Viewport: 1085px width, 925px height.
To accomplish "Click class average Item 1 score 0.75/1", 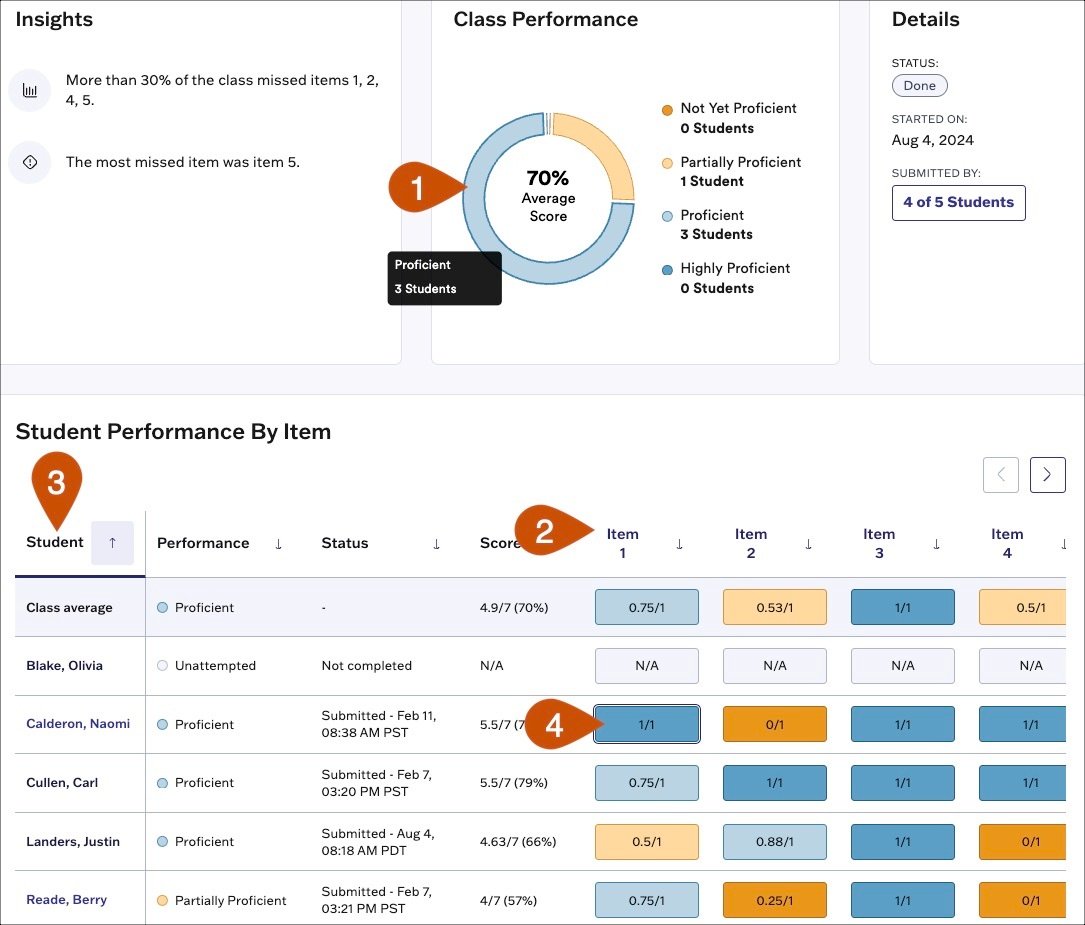I will [x=647, y=608].
